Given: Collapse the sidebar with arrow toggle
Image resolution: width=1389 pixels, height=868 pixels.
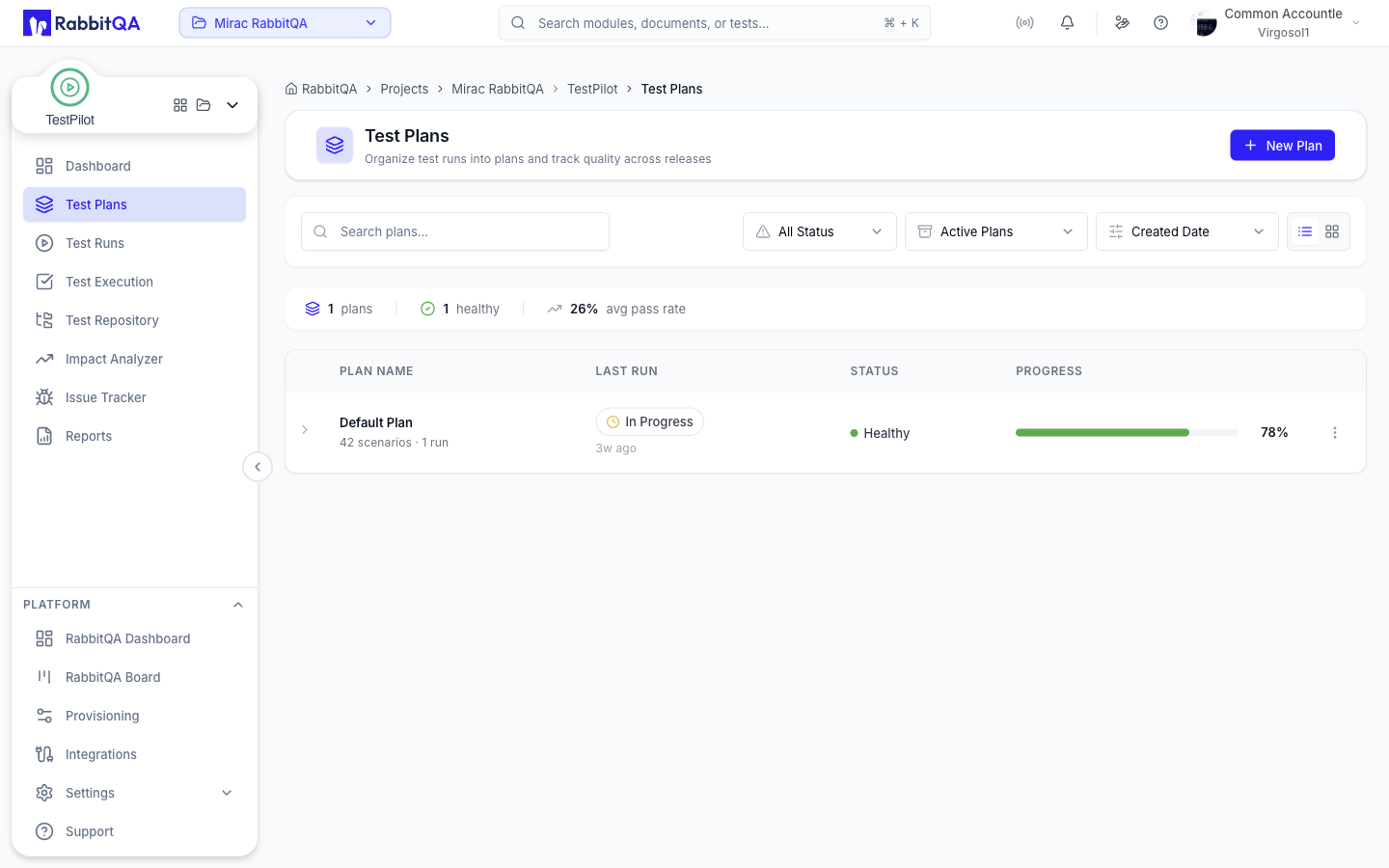Looking at the screenshot, I should (x=258, y=467).
